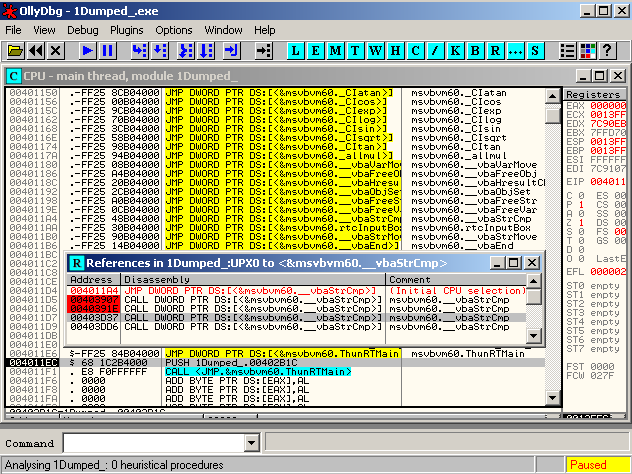Click Execute till return icon

pyautogui.click(x=232, y=51)
